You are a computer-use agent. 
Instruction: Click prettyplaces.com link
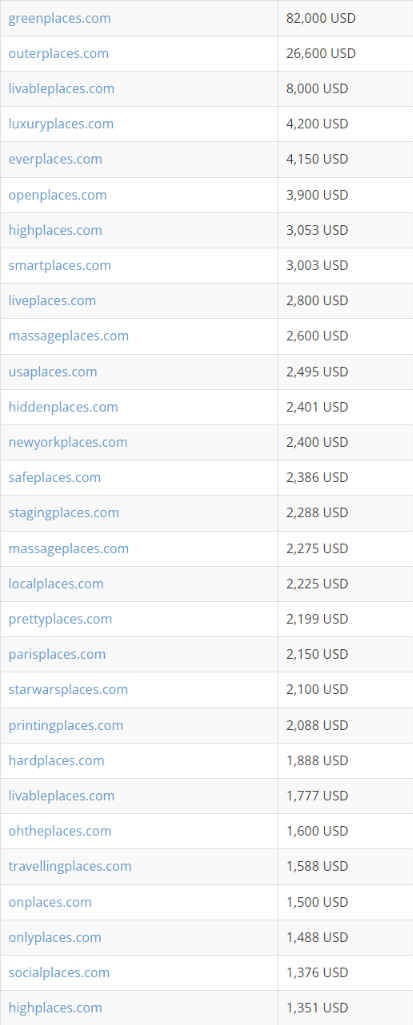click(x=60, y=618)
